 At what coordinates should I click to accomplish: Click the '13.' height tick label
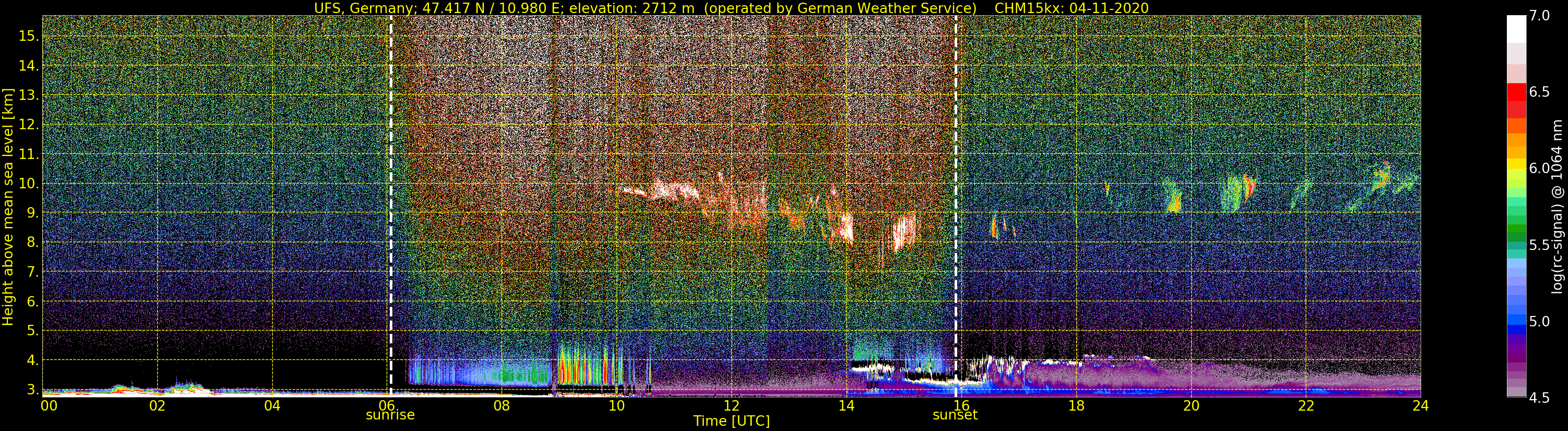point(29,95)
